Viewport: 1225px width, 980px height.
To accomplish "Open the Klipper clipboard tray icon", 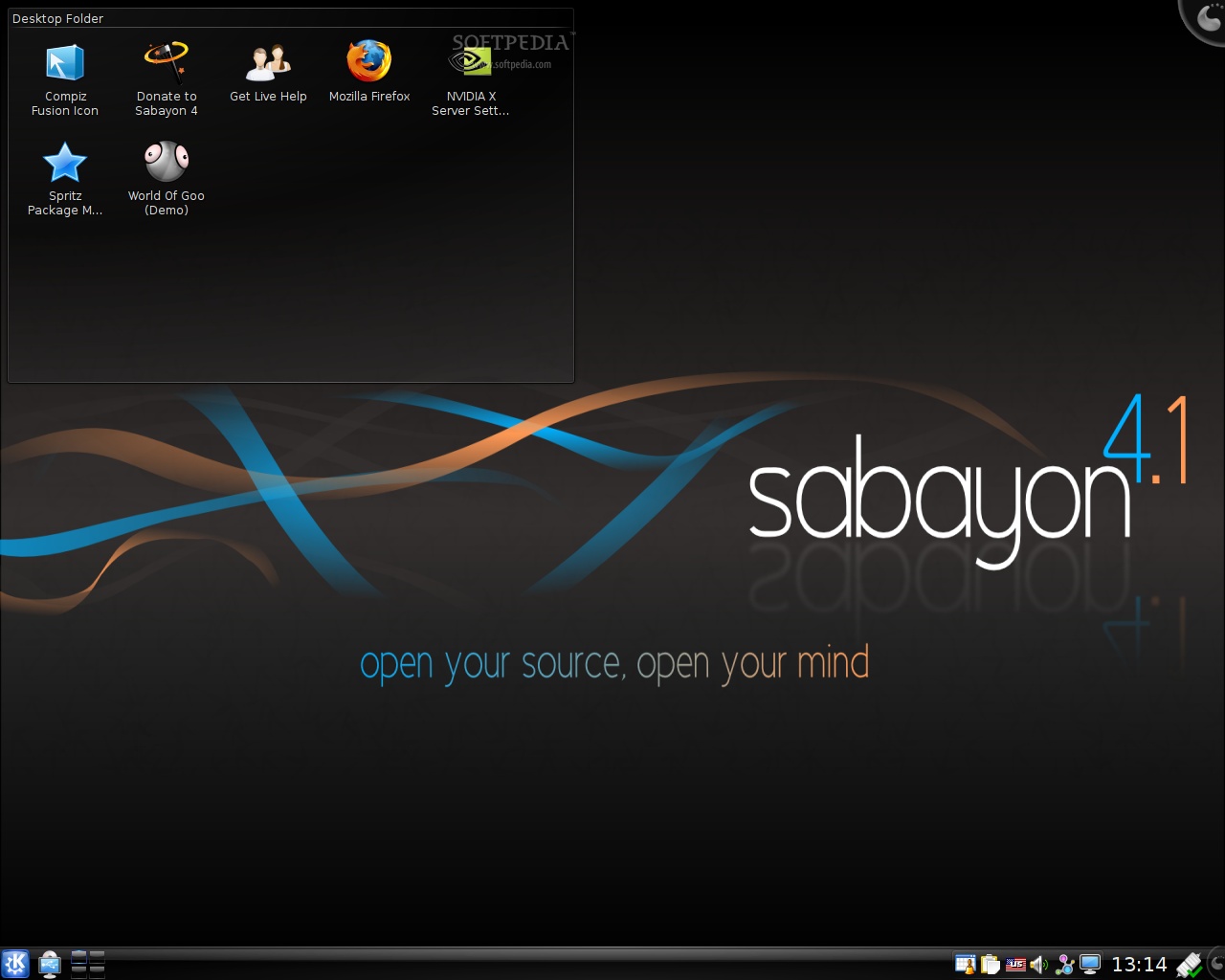I will 991,964.
